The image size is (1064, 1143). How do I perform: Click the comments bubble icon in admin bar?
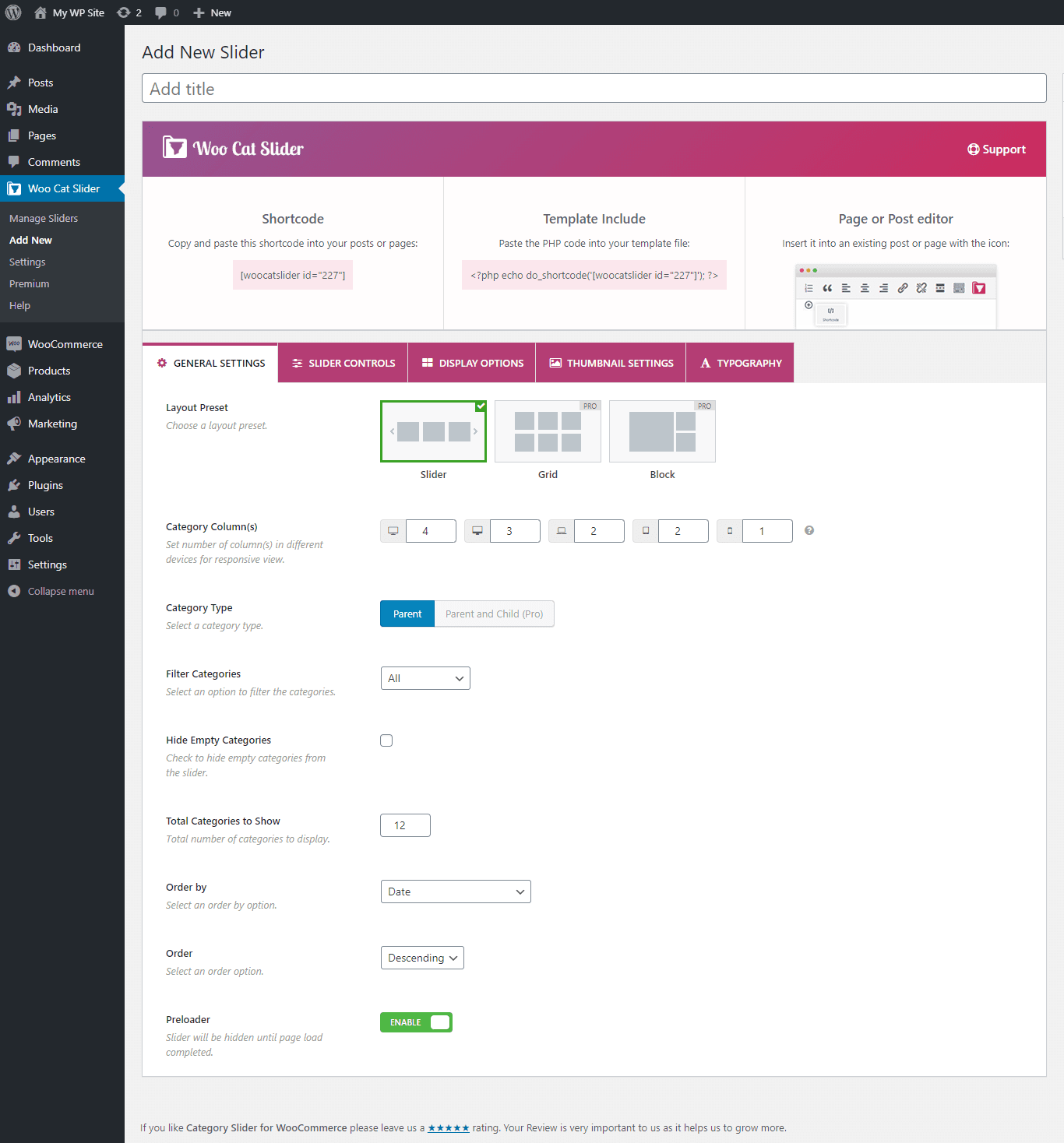point(160,12)
